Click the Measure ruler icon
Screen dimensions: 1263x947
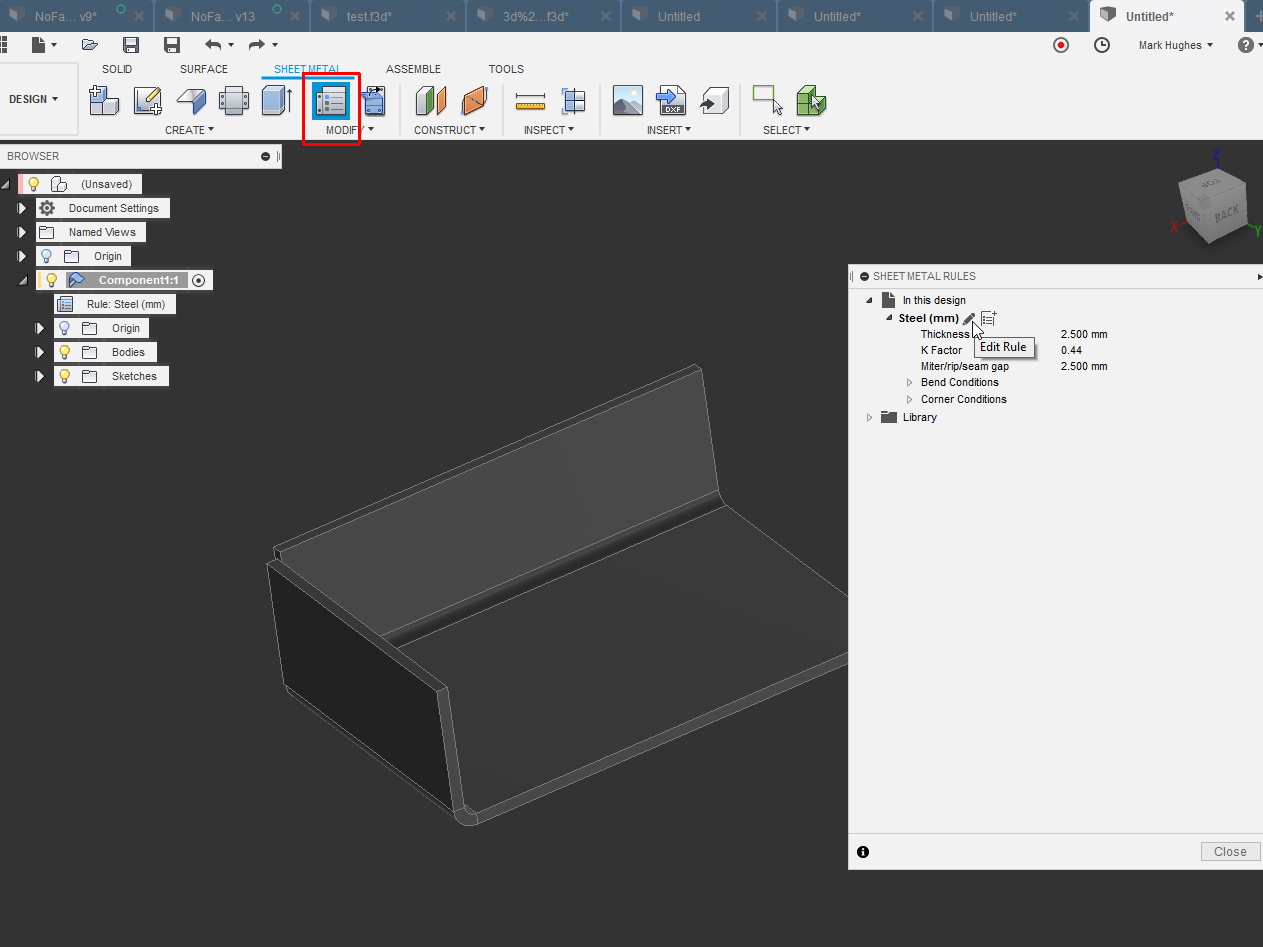(x=530, y=101)
